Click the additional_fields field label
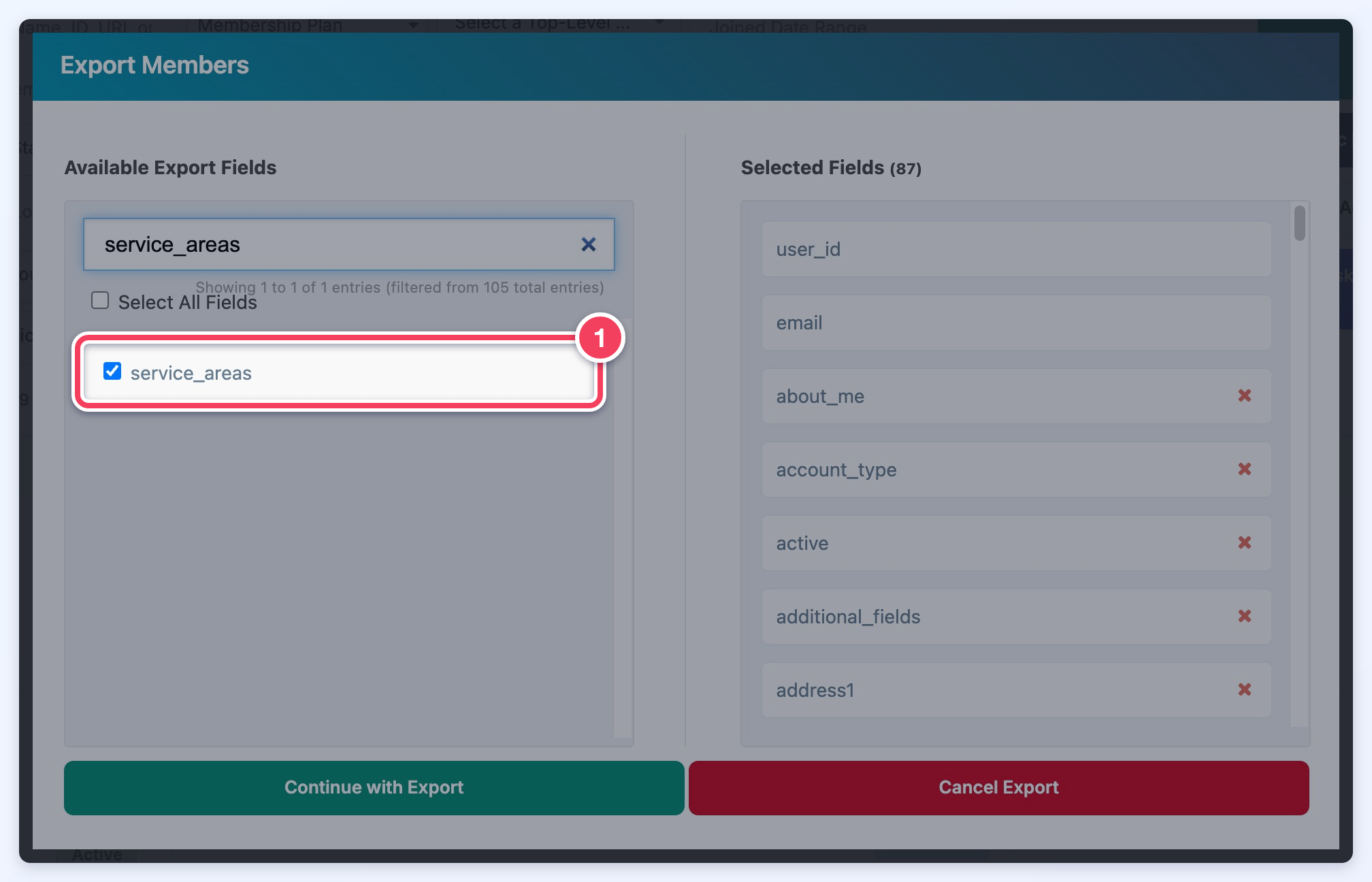This screenshot has height=882, width=1372. point(848,617)
